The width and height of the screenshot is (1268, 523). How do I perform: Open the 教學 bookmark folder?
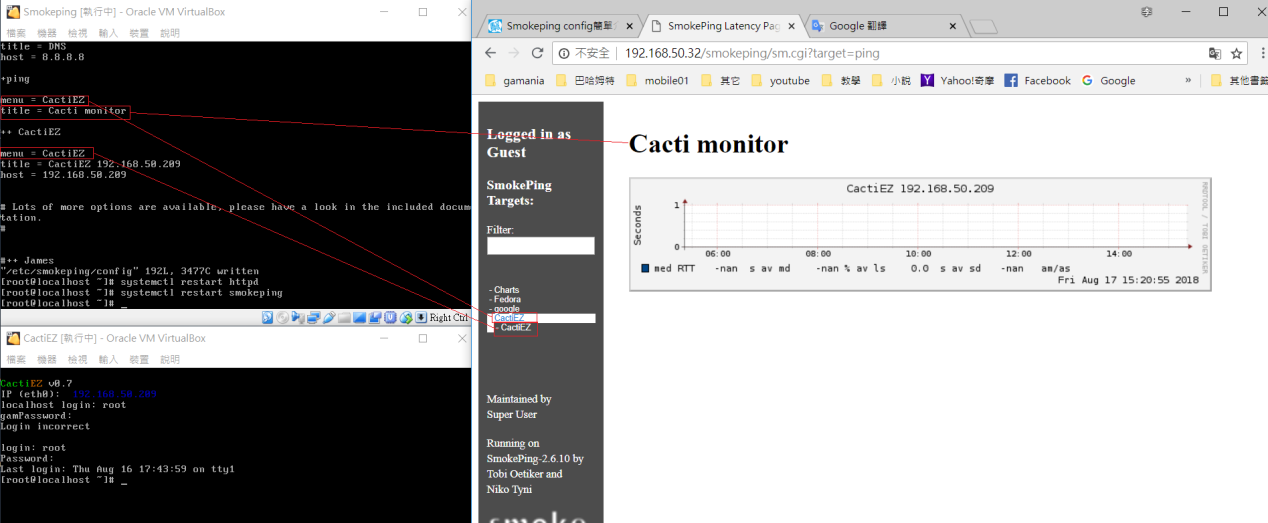click(x=840, y=81)
